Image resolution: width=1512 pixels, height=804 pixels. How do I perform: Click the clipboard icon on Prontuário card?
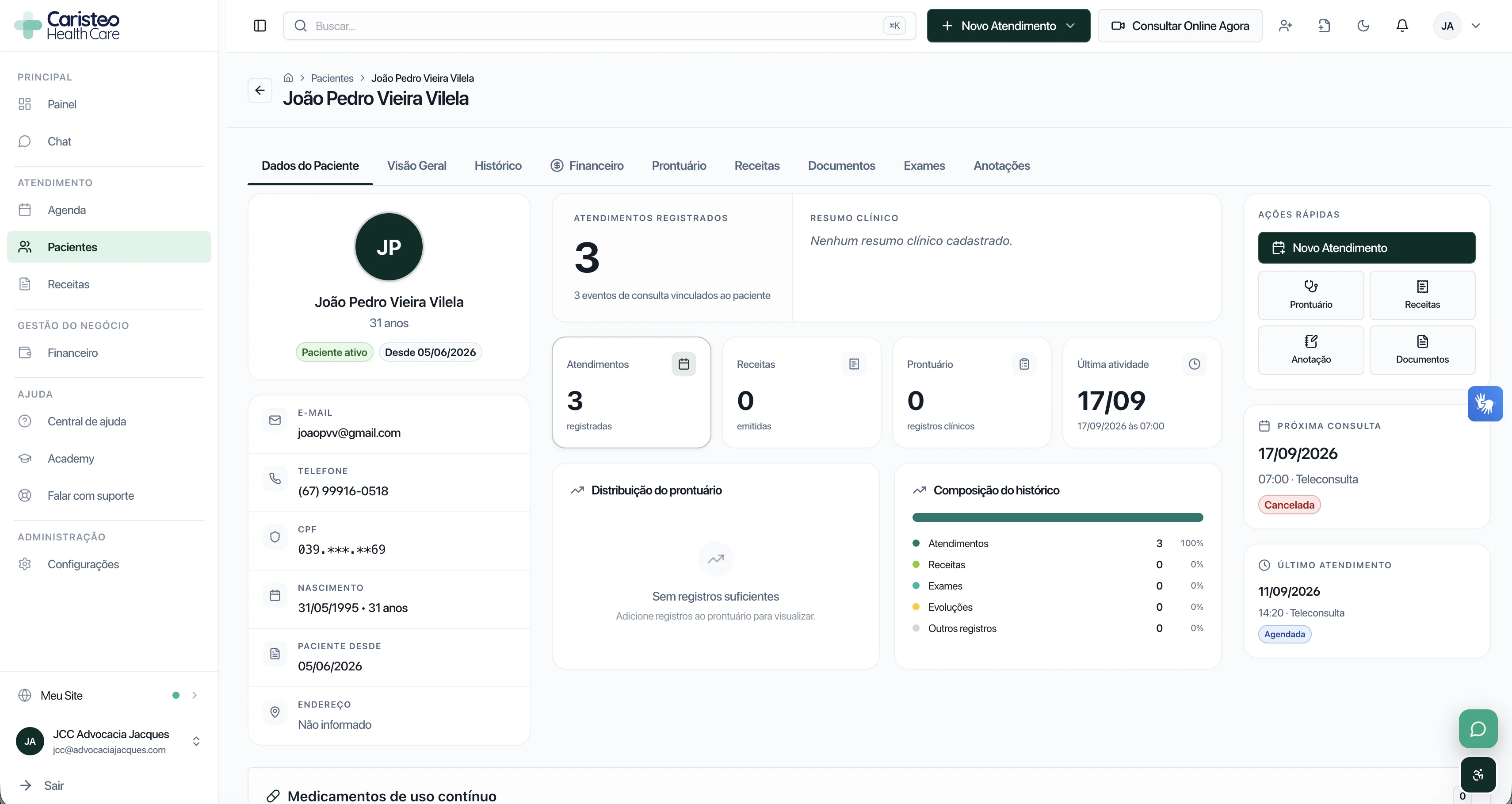tap(1023, 364)
